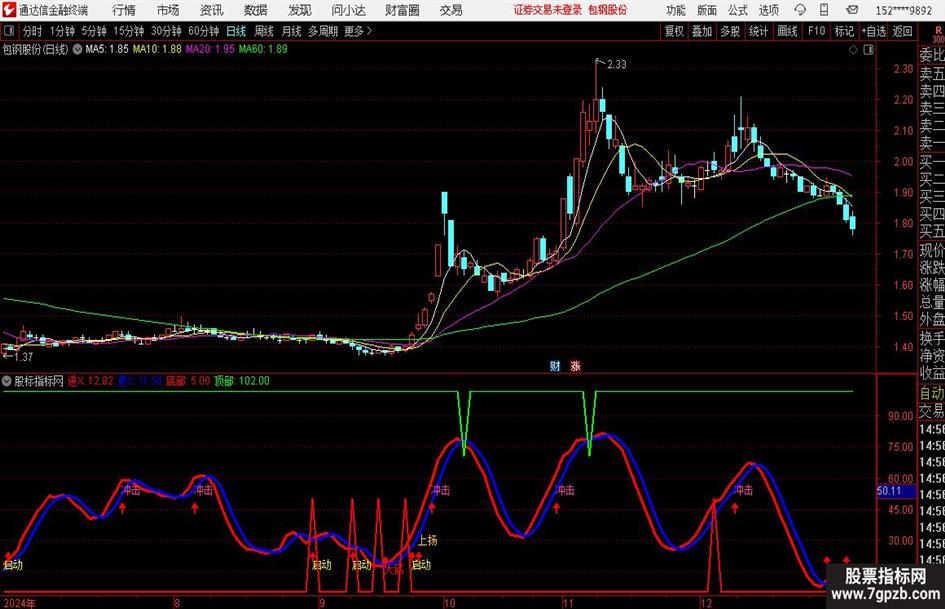
Task: Open the 发现 menu
Action: (300, 10)
